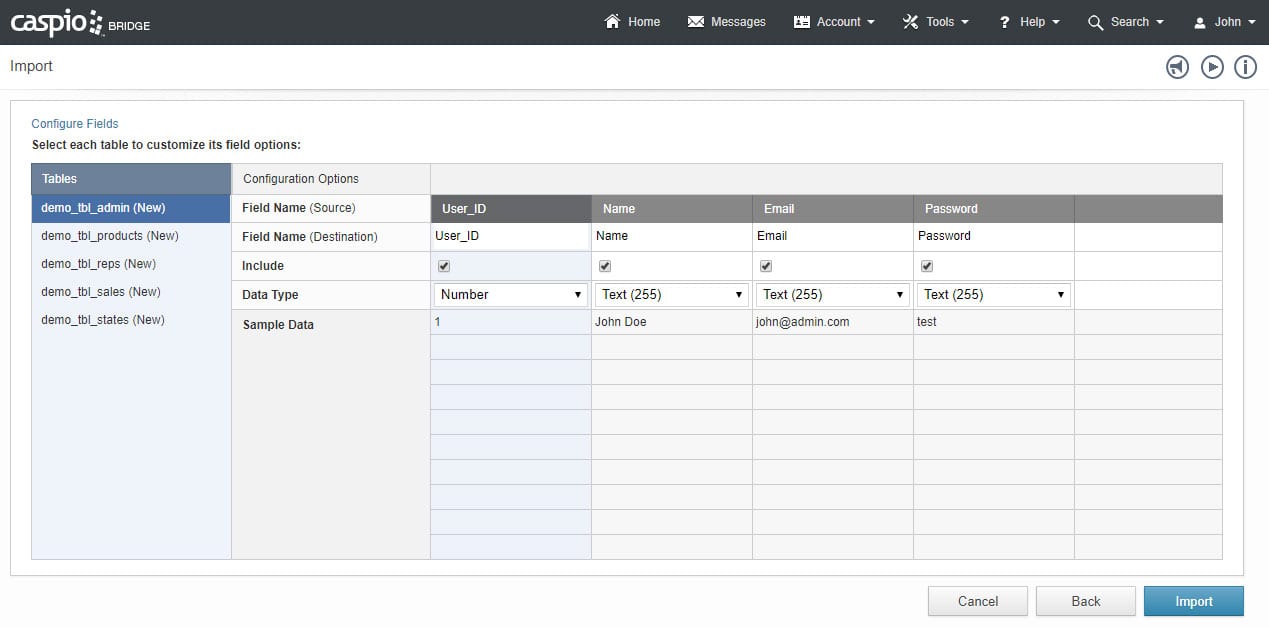Click the Tools wrench icon
This screenshot has width=1269, height=628.
[x=910, y=22]
